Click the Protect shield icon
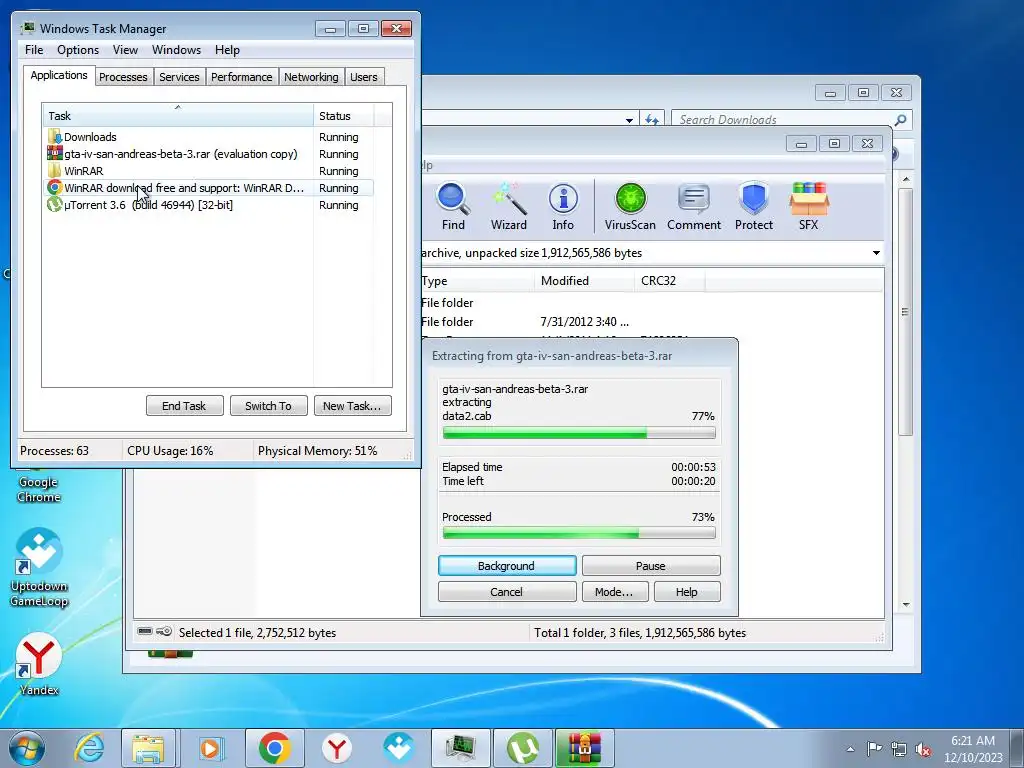This screenshot has width=1024, height=768. tap(754, 206)
